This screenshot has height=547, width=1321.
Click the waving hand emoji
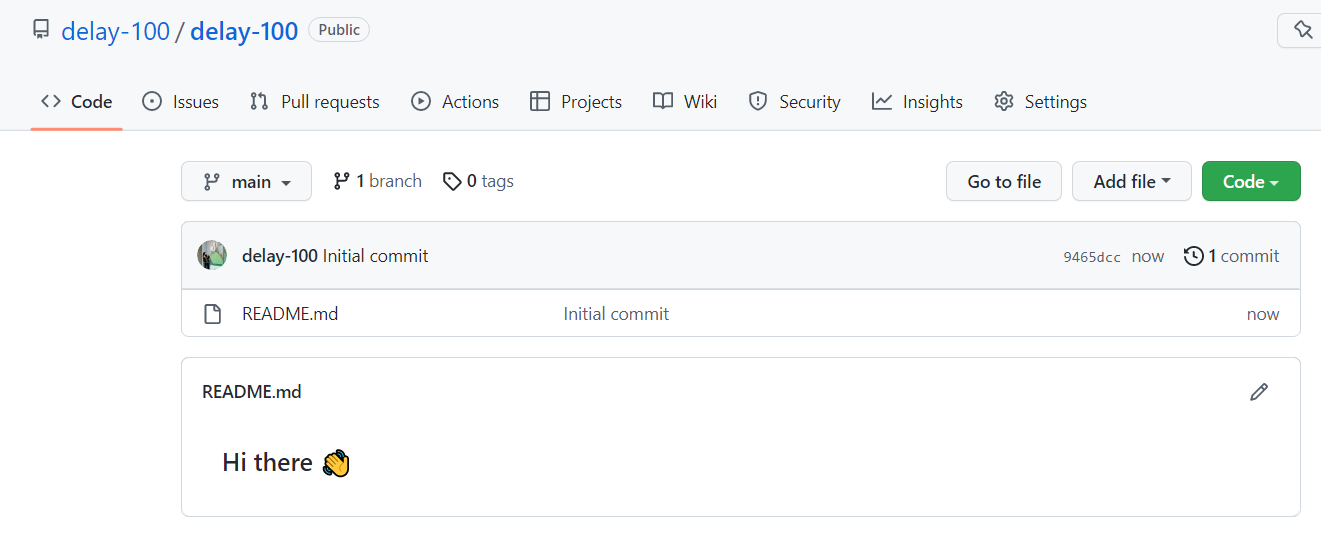(336, 463)
